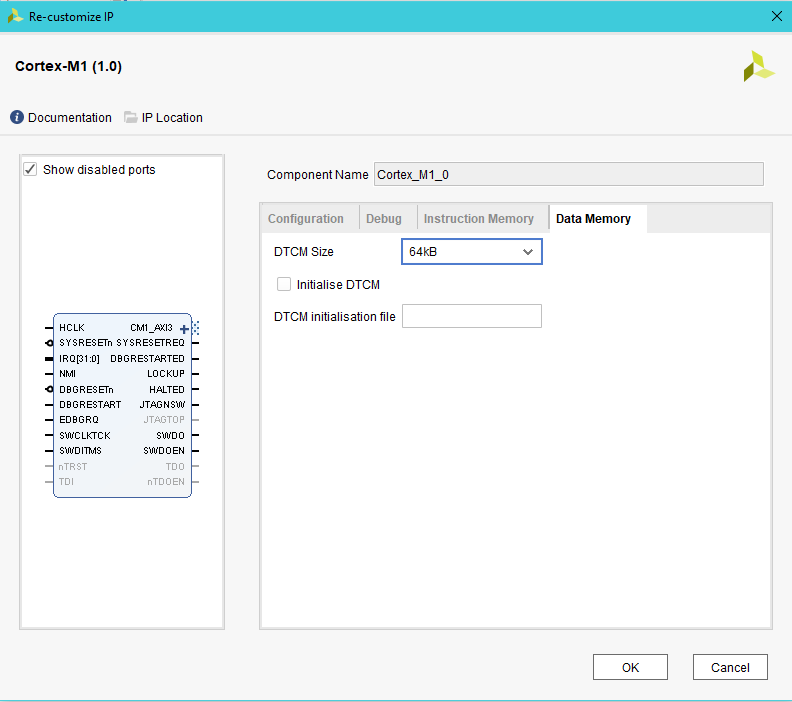Viewport: 792px width, 702px height.
Task: Click the Component Name field
Action: pyautogui.click(x=569, y=174)
